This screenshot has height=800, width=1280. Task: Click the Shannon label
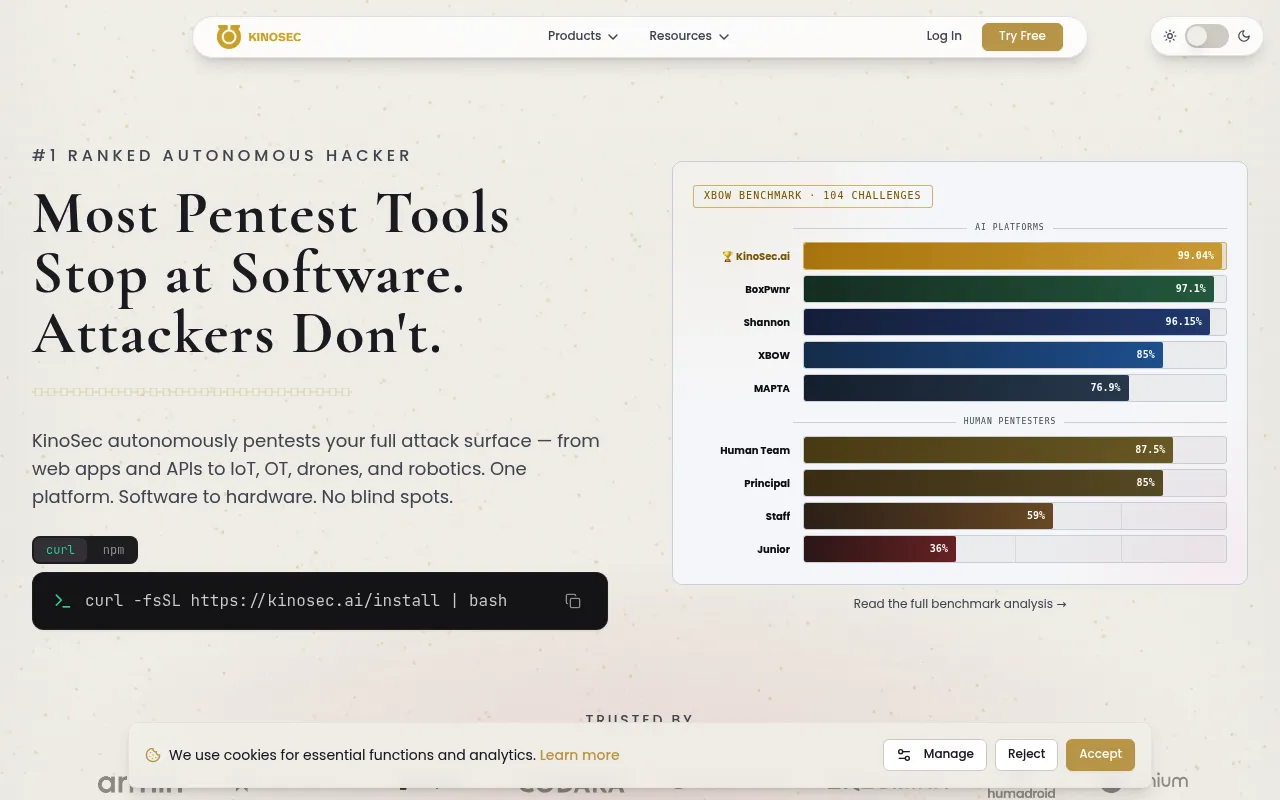tap(767, 322)
